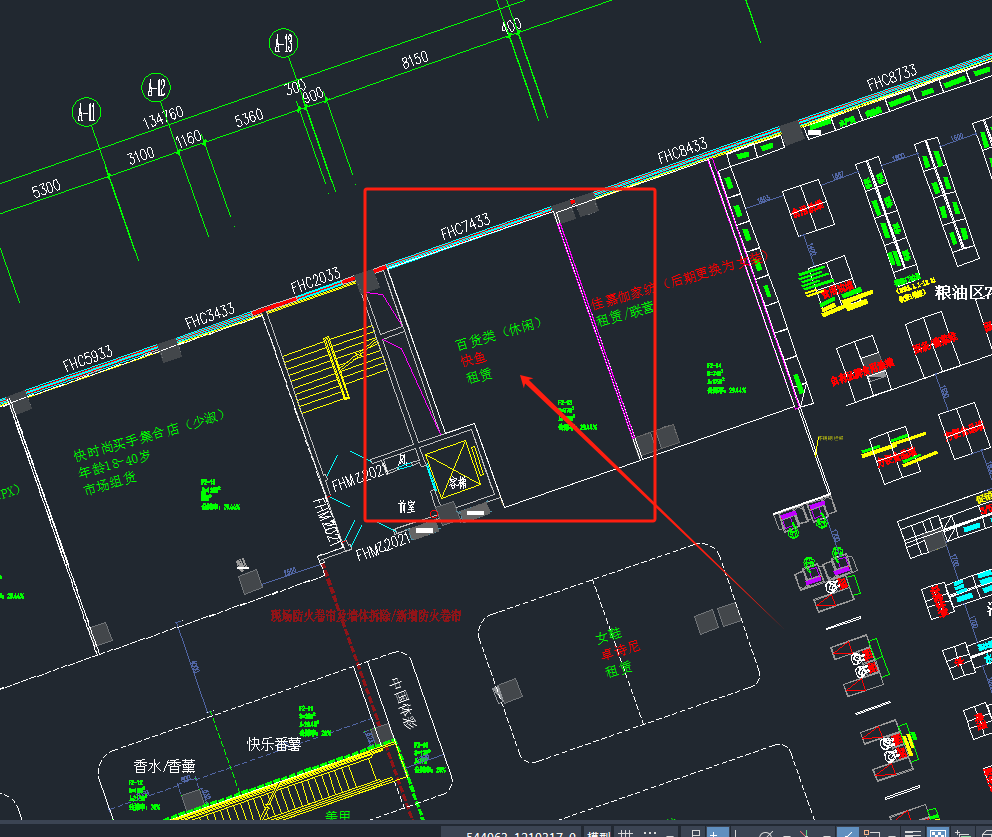This screenshot has height=837, width=992.
Task: Select the 8150 dimension text
Action: pyautogui.click(x=414, y=61)
